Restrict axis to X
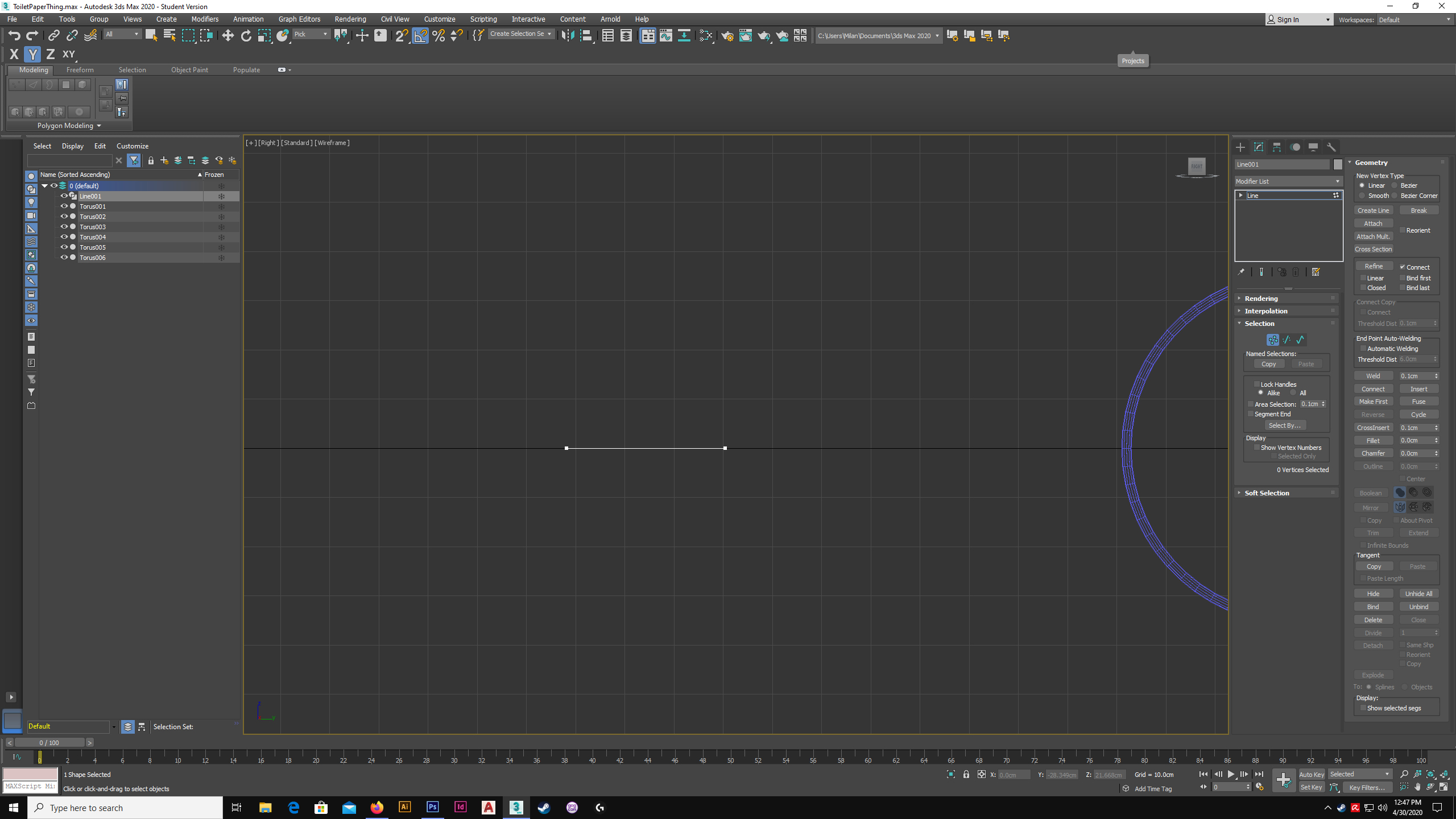 point(14,54)
